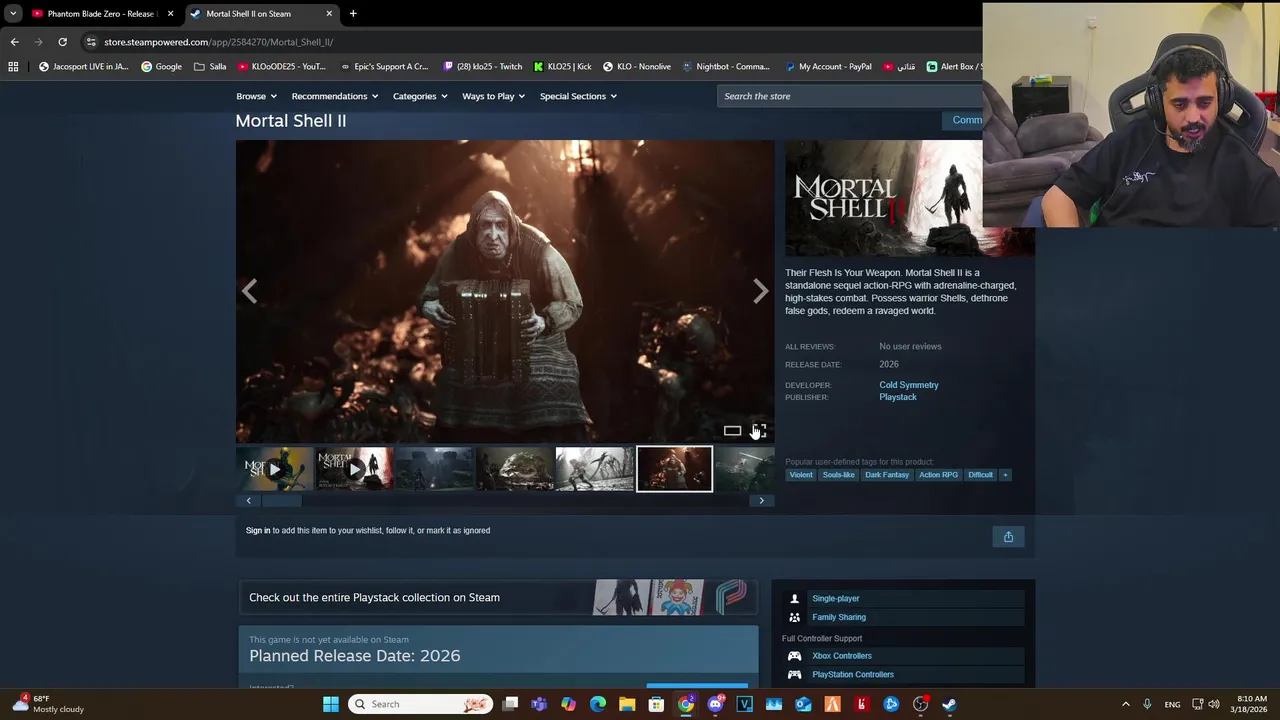Show next screenshot with right arrow
This screenshot has height=720, width=1280.
pos(761,291)
